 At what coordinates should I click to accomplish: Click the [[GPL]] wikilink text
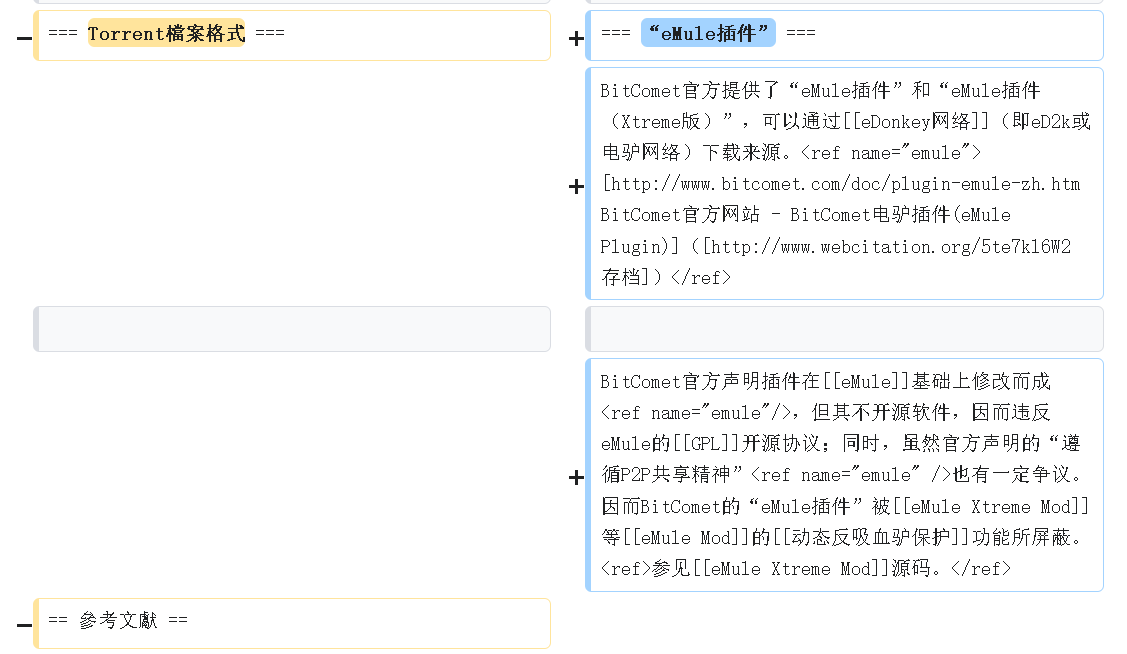700,443
